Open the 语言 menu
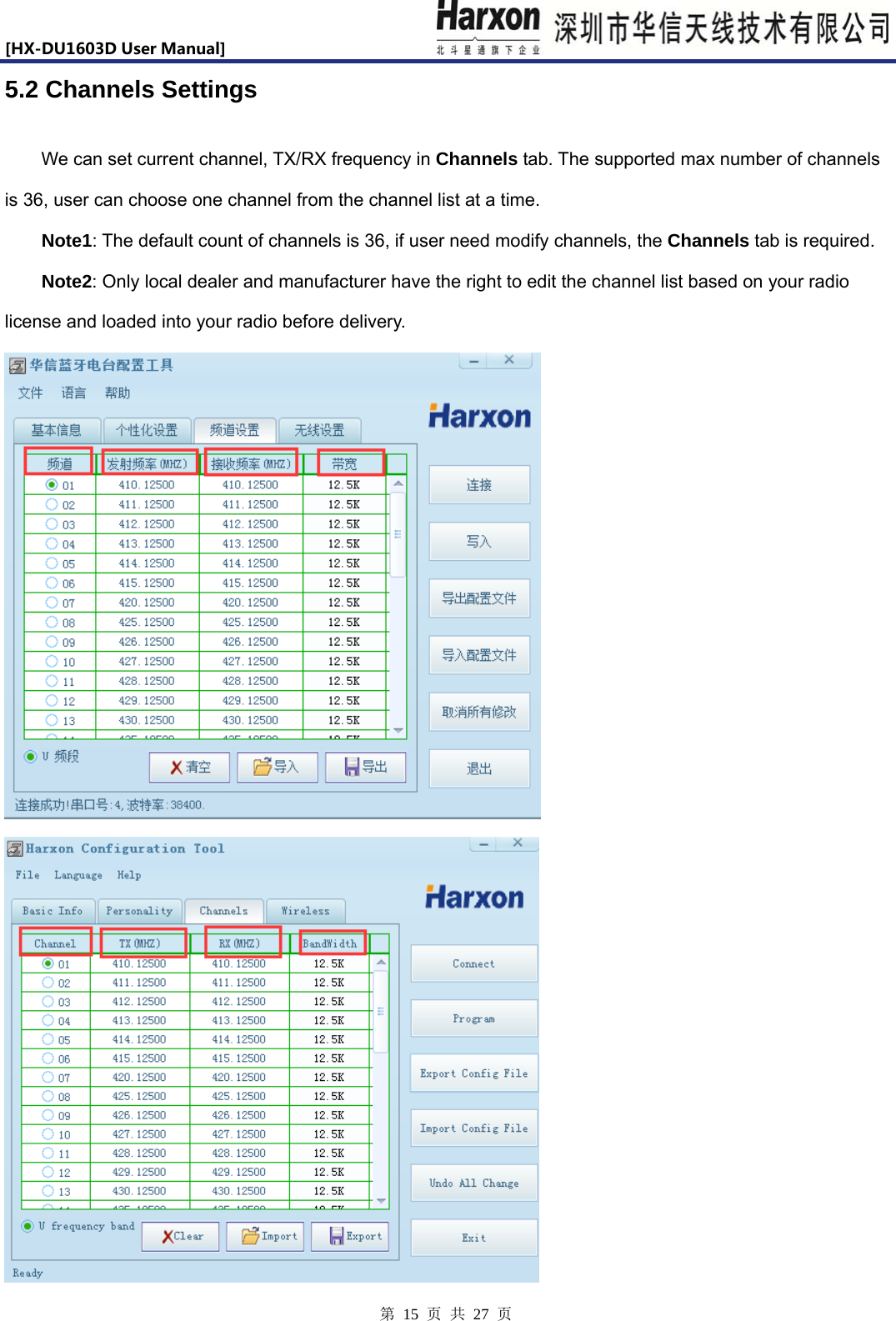This screenshot has width=896, height=1321. point(74,393)
